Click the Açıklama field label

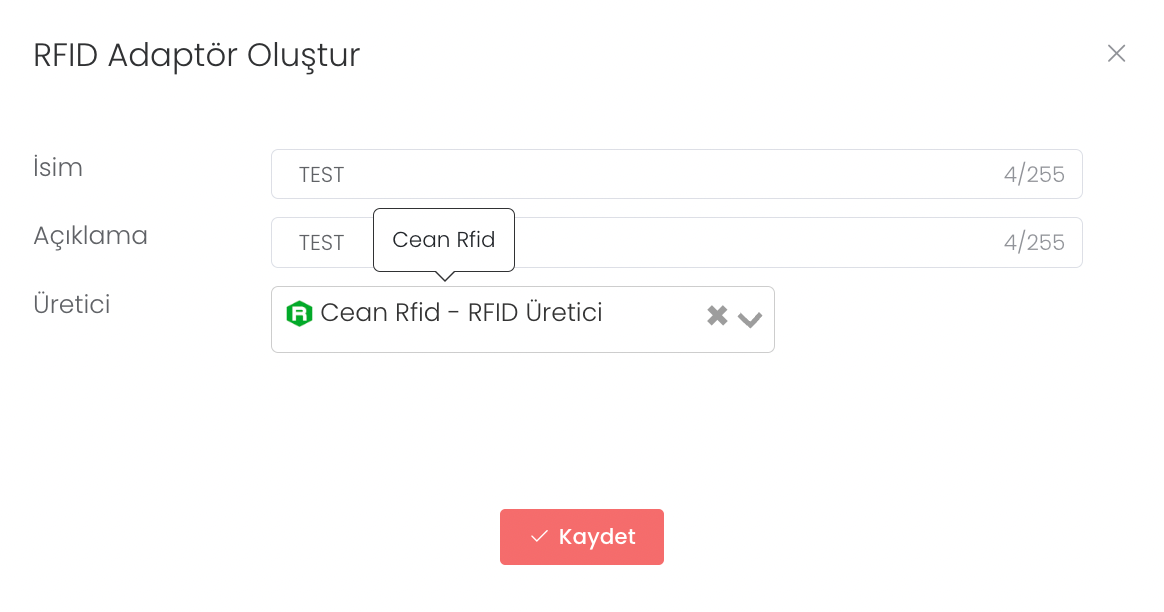click(x=90, y=236)
